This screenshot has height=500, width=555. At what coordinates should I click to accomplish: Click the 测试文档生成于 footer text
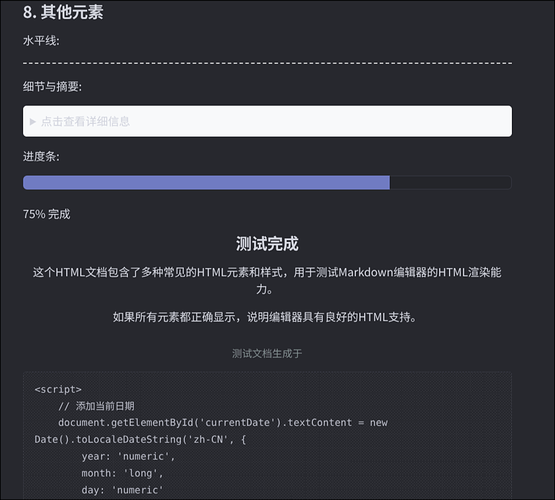pos(267,354)
